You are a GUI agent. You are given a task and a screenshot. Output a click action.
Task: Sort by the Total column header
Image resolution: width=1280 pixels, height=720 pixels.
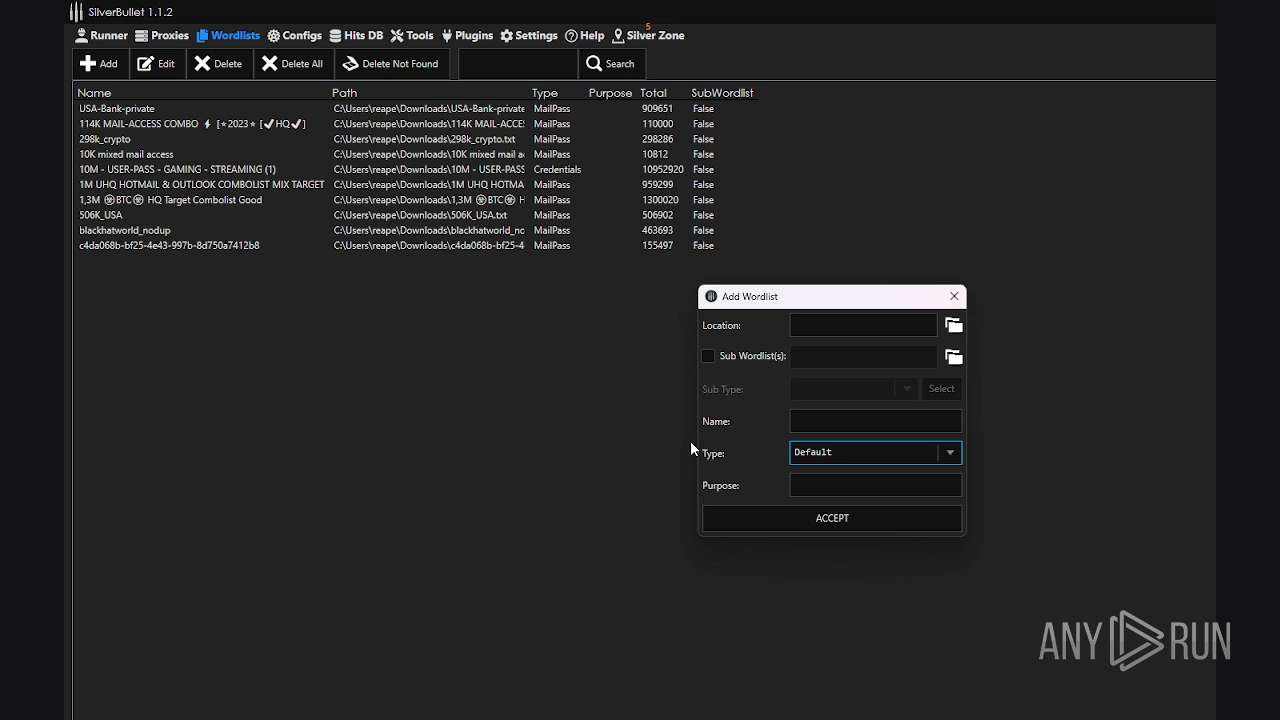pos(653,93)
